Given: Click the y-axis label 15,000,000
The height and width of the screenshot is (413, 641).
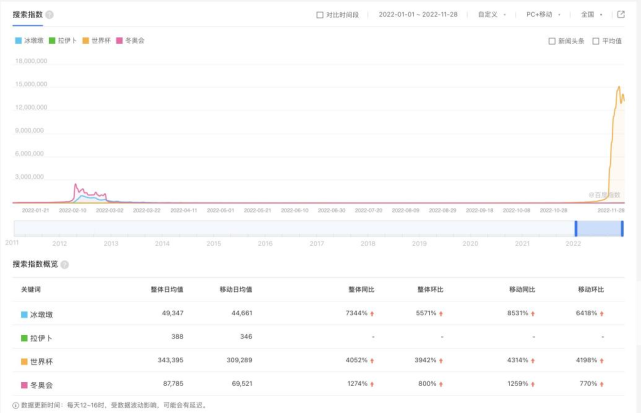Looking at the screenshot, I should [x=31, y=84].
